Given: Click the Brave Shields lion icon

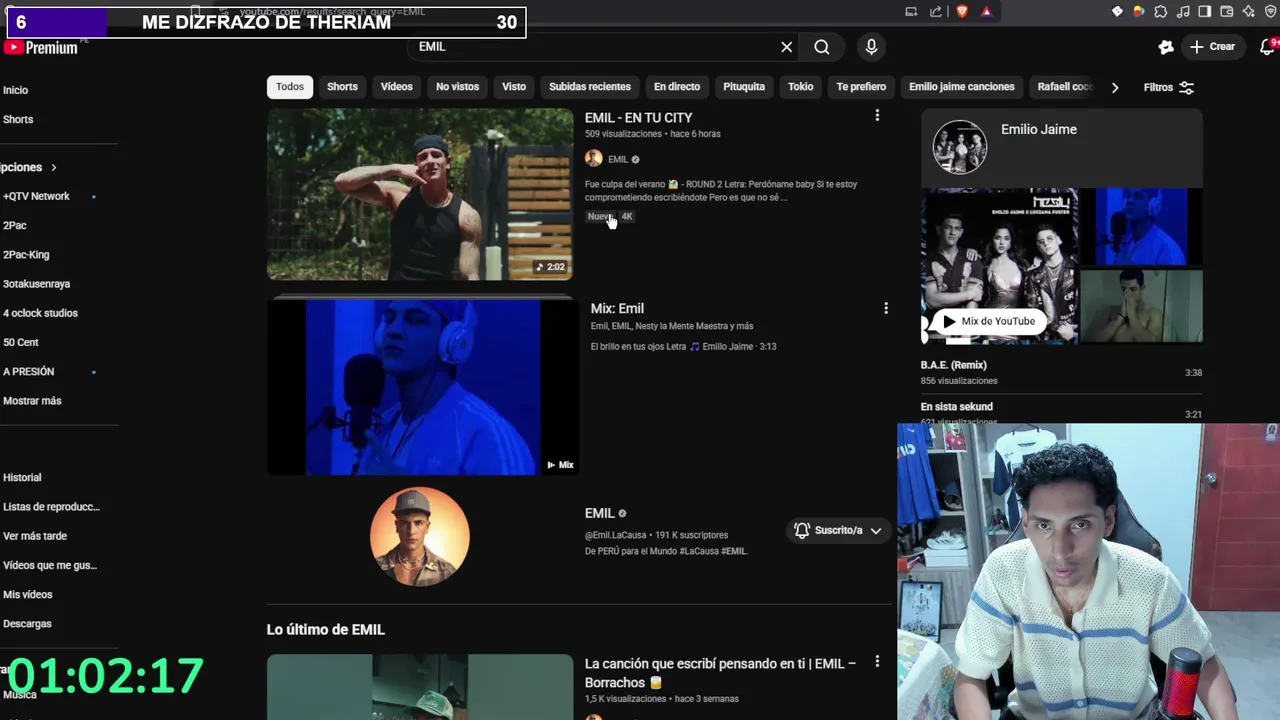Looking at the screenshot, I should tap(962, 12).
